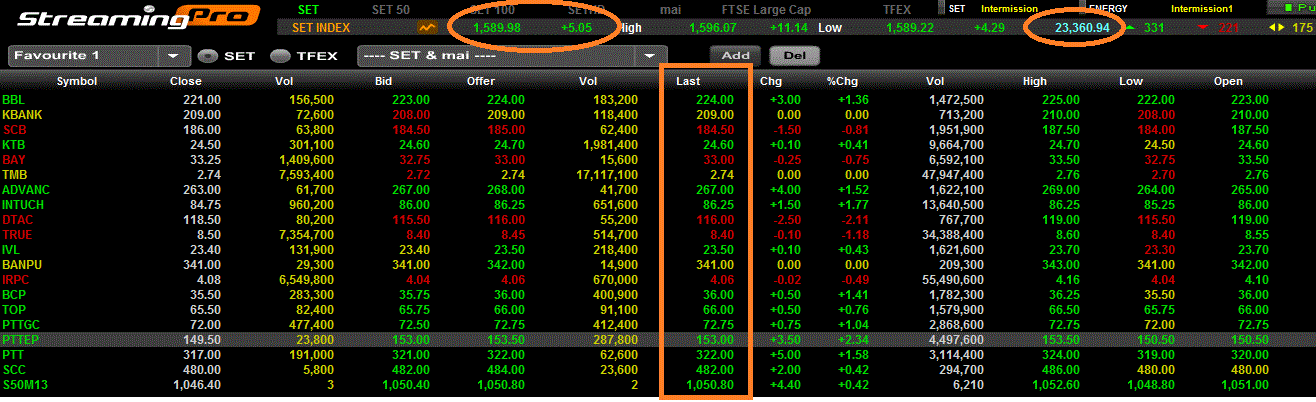Open the chart icon beside SET INDEX

[428, 27]
